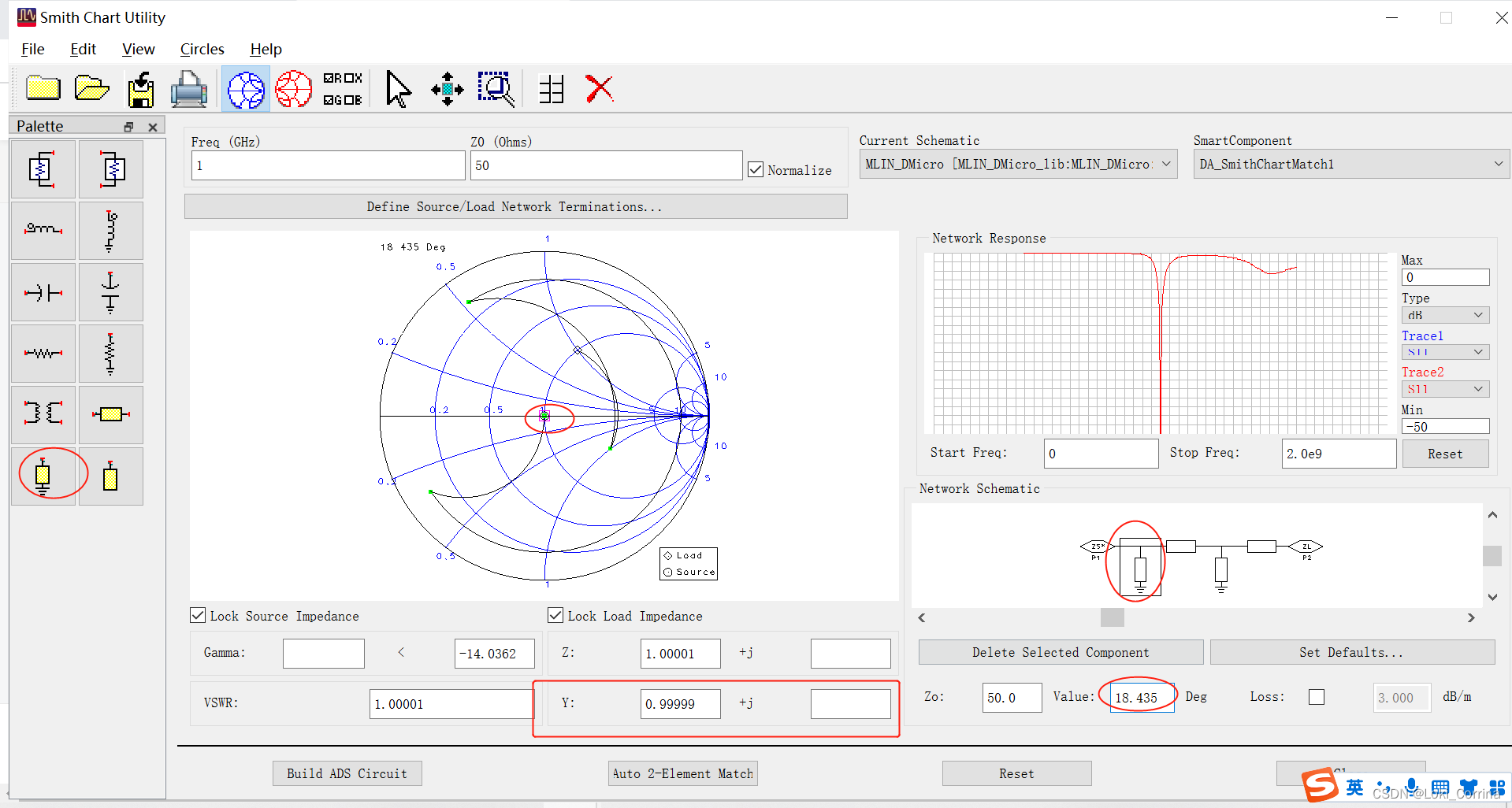The height and width of the screenshot is (808, 1512).
Task: Pick the series transmission line palette component
Action: click(x=110, y=414)
